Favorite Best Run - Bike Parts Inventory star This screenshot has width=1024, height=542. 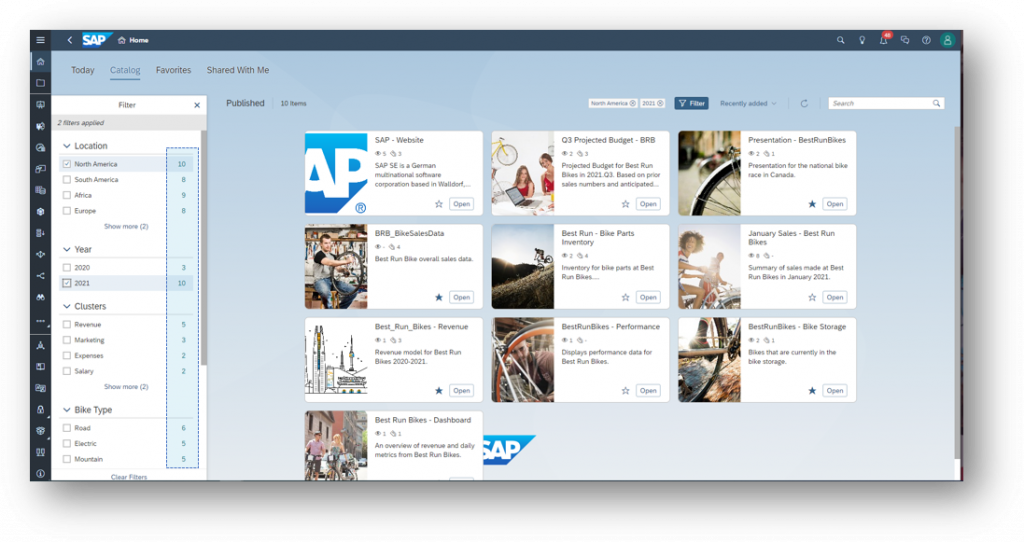(x=626, y=297)
